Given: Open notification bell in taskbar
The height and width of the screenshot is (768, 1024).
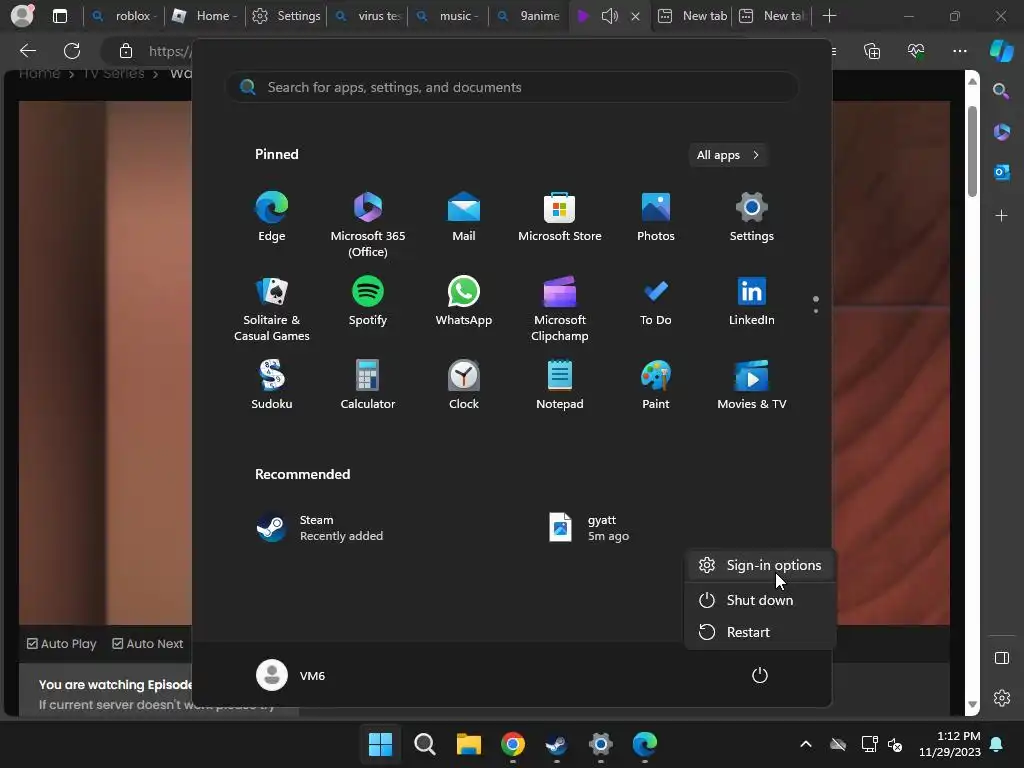Looking at the screenshot, I should pyautogui.click(x=997, y=744).
